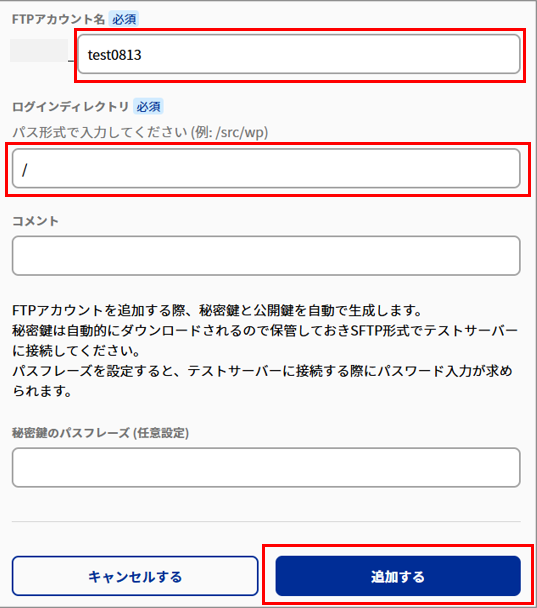
Task: Click the grey masked account prefix box
Action: click(x=39, y=50)
